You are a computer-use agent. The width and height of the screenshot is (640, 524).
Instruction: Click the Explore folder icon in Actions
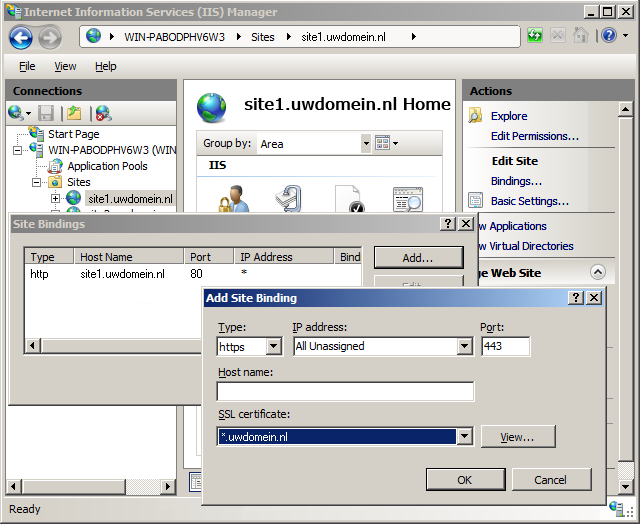pyautogui.click(x=476, y=116)
